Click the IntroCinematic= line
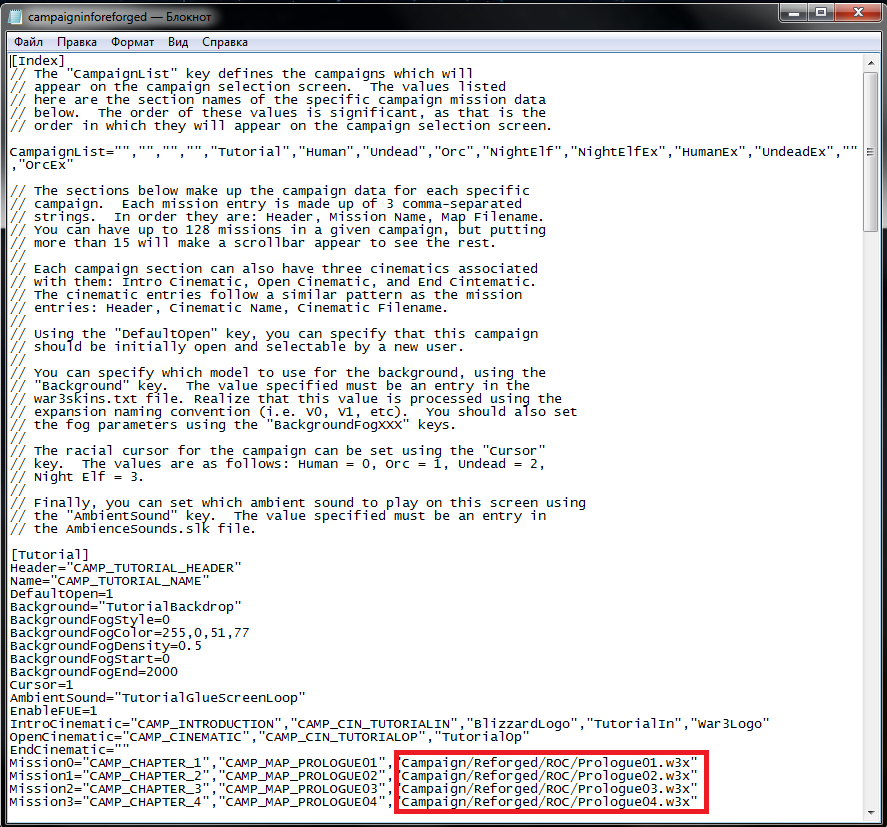This screenshot has width=887, height=827. point(390,724)
